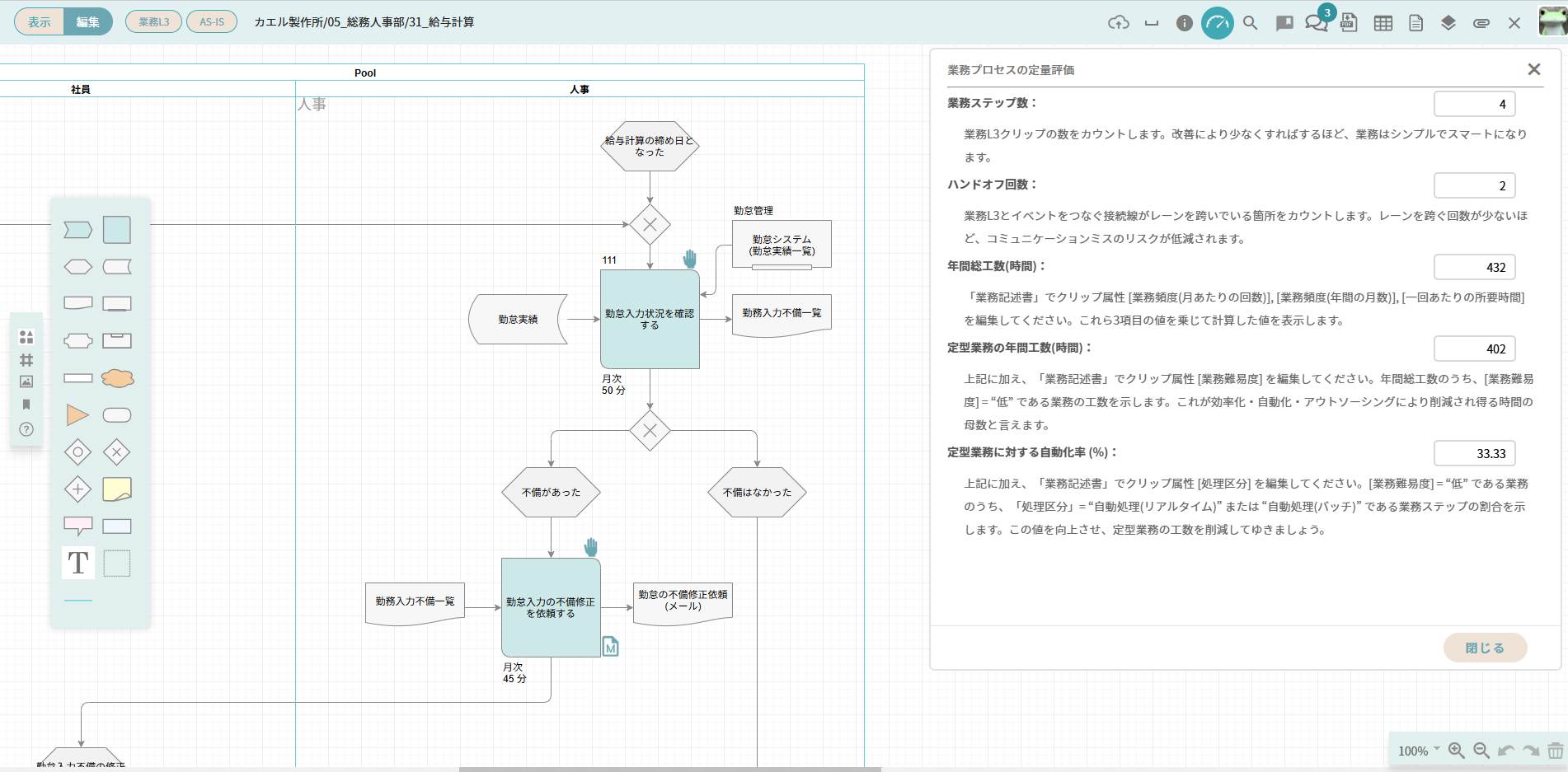Select the tabbed box shape
Screen dimensions: 1568x772
tap(117, 341)
